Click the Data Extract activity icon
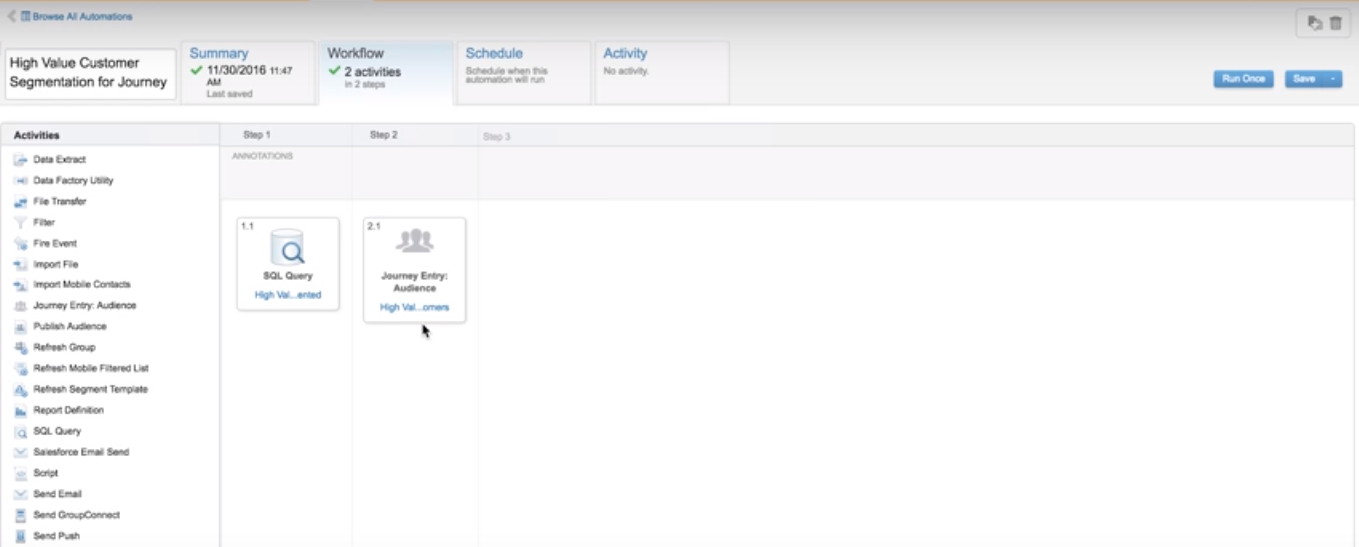 20,160
